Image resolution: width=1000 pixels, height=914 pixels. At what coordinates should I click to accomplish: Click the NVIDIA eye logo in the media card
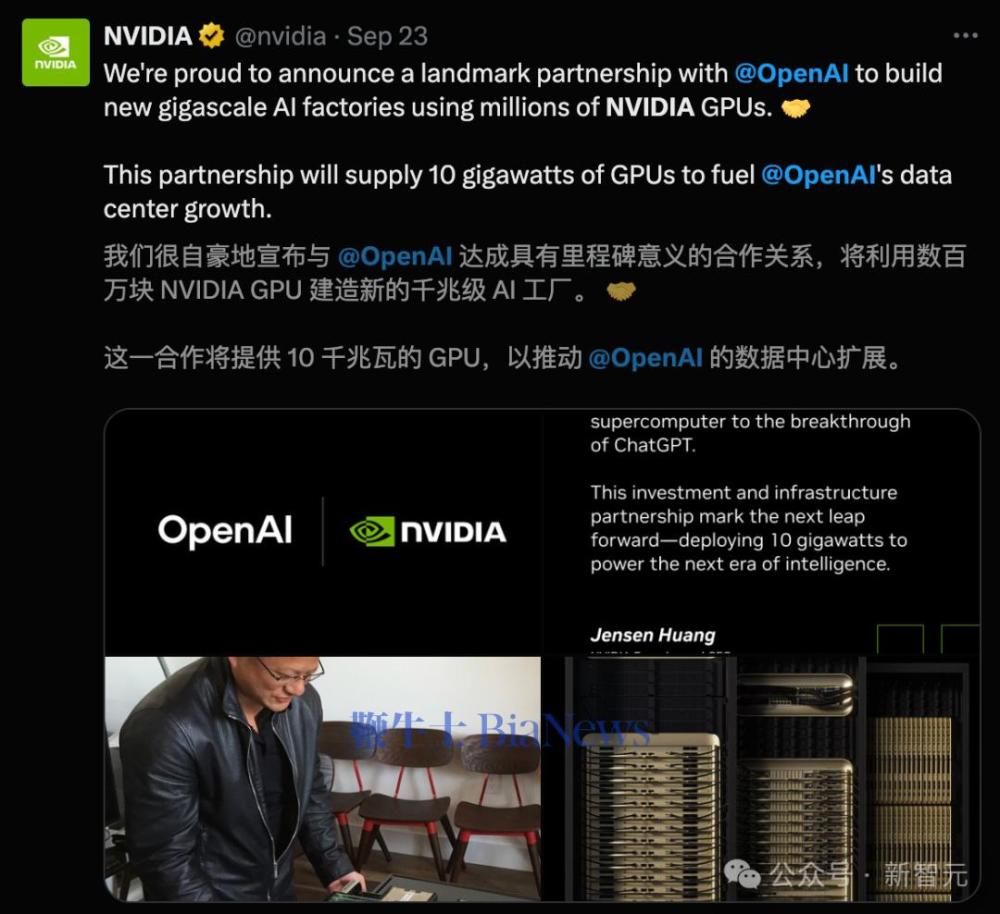tap(372, 531)
